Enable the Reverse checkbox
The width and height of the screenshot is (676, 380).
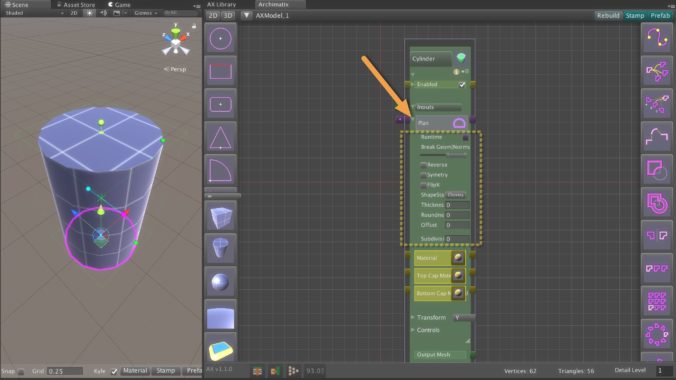423,165
